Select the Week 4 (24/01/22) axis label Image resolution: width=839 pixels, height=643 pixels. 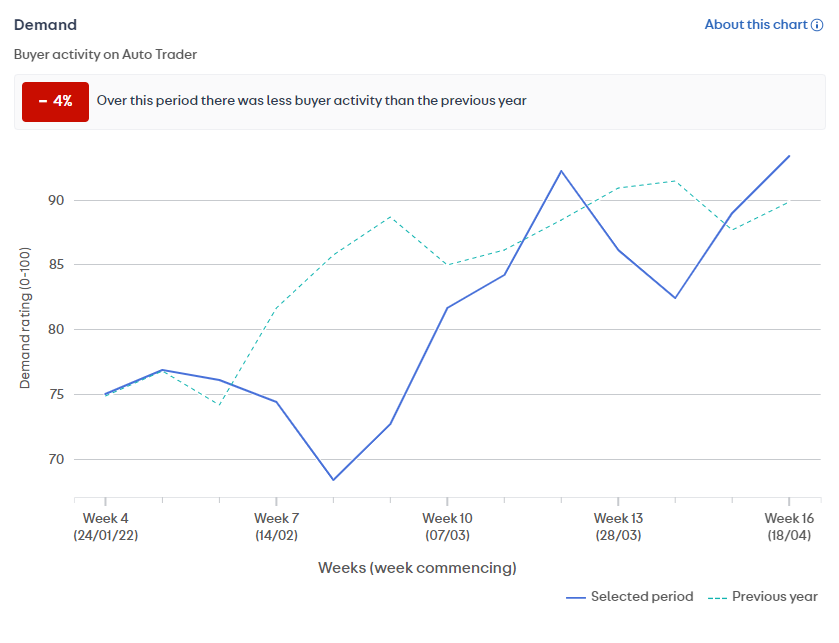(x=105, y=526)
